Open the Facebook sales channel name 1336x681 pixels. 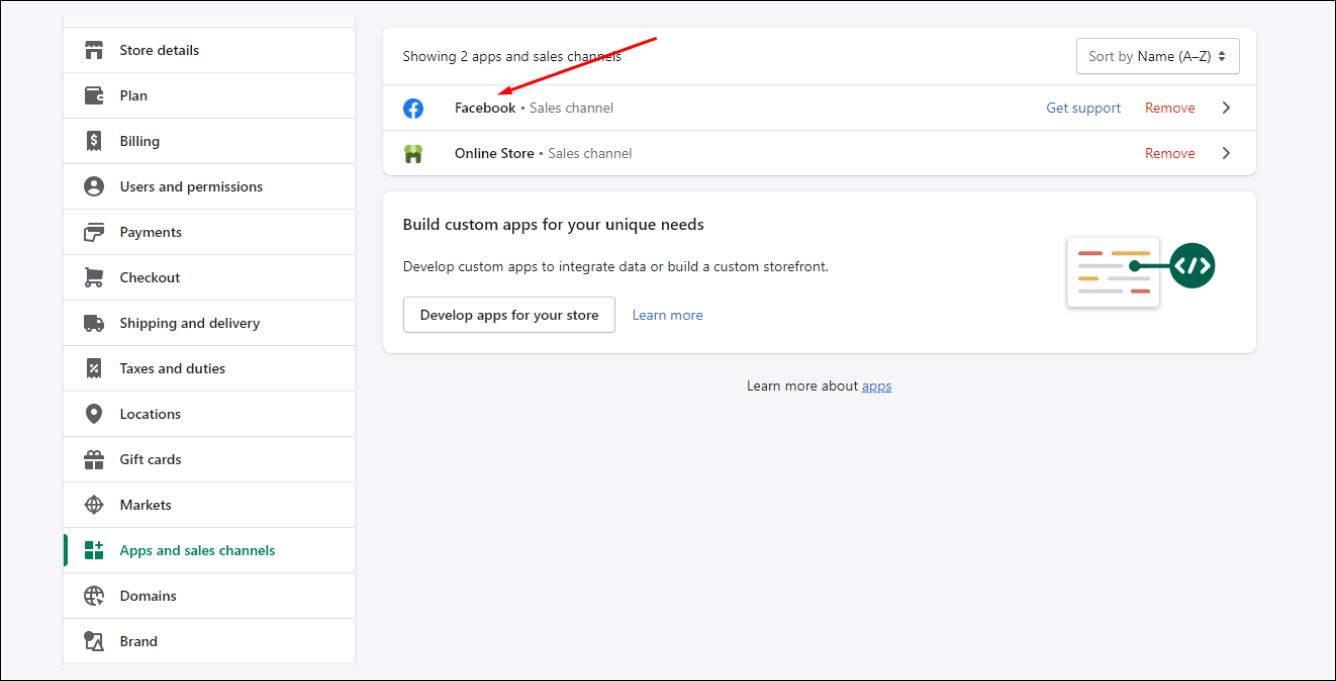[x=485, y=108]
